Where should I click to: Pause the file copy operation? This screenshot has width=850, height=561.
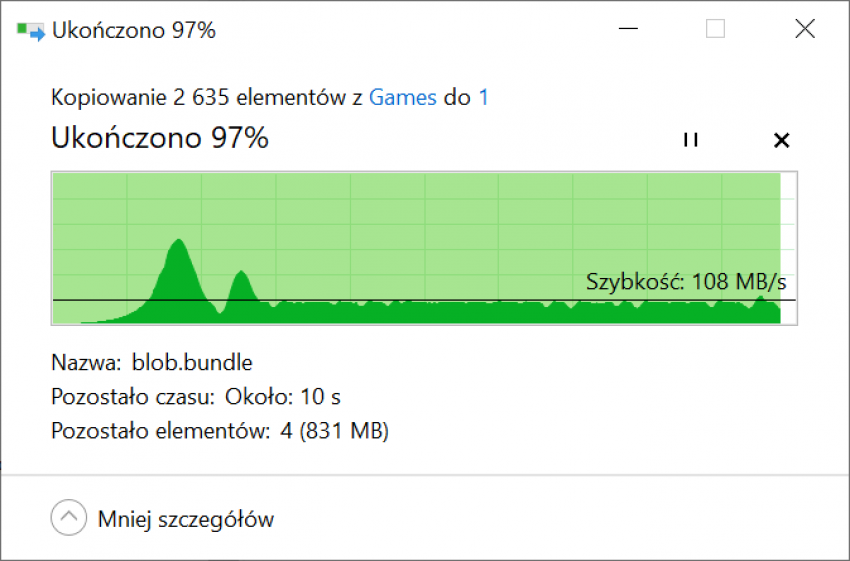(x=690, y=140)
